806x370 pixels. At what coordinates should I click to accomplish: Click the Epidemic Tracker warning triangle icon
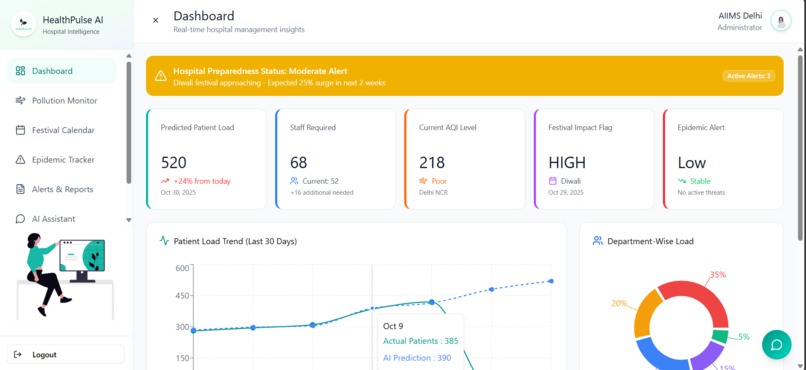pyautogui.click(x=21, y=160)
